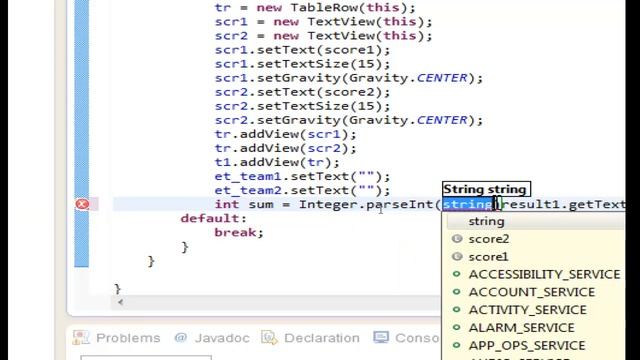Click 'scr1.setGravity(Gravity.CENTER);' line

coord(349,78)
